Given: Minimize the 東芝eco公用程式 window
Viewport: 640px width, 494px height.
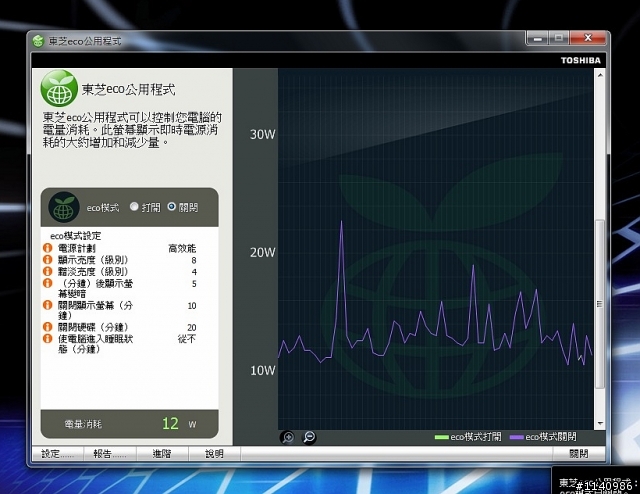Looking at the screenshot, I should [x=538, y=38].
